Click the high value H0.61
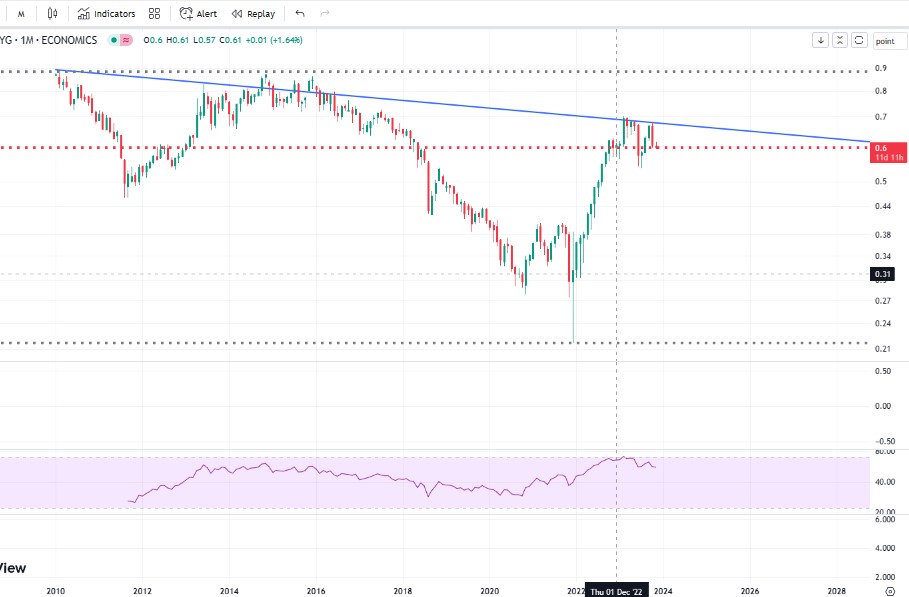This screenshot has height=597, width=909. pyautogui.click(x=177, y=40)
